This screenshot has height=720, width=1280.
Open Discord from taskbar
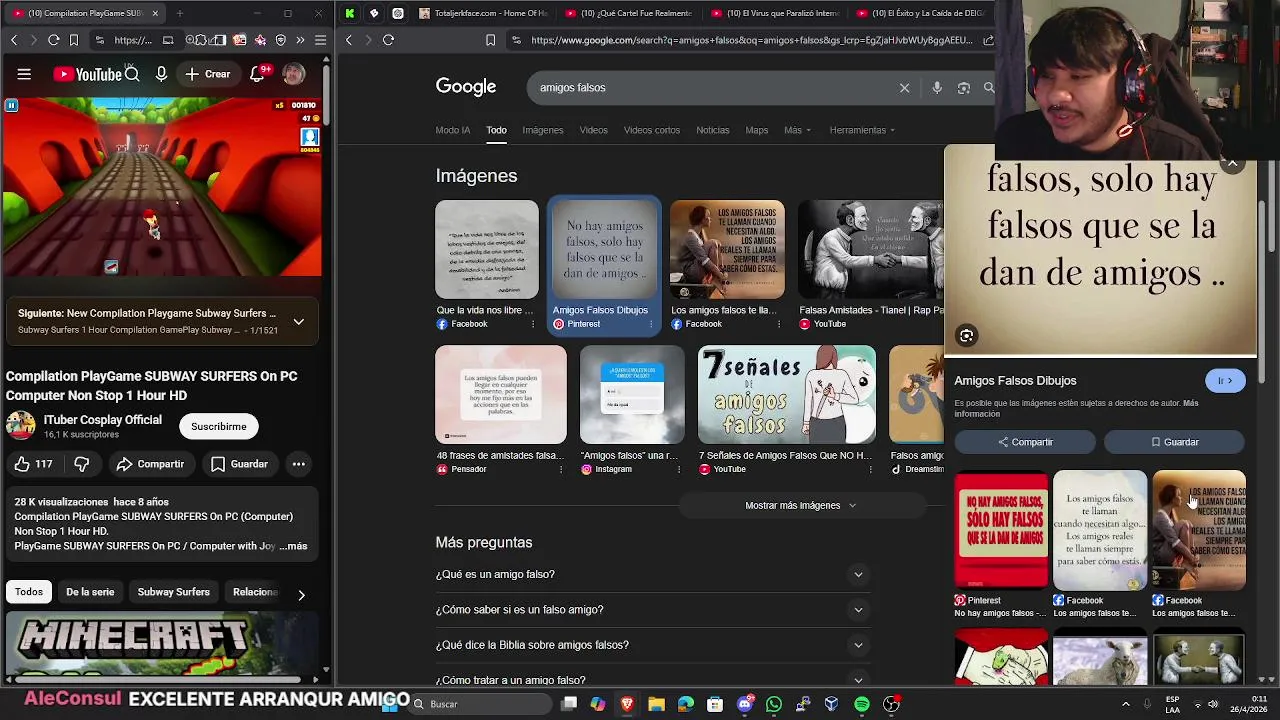(744, 704)
